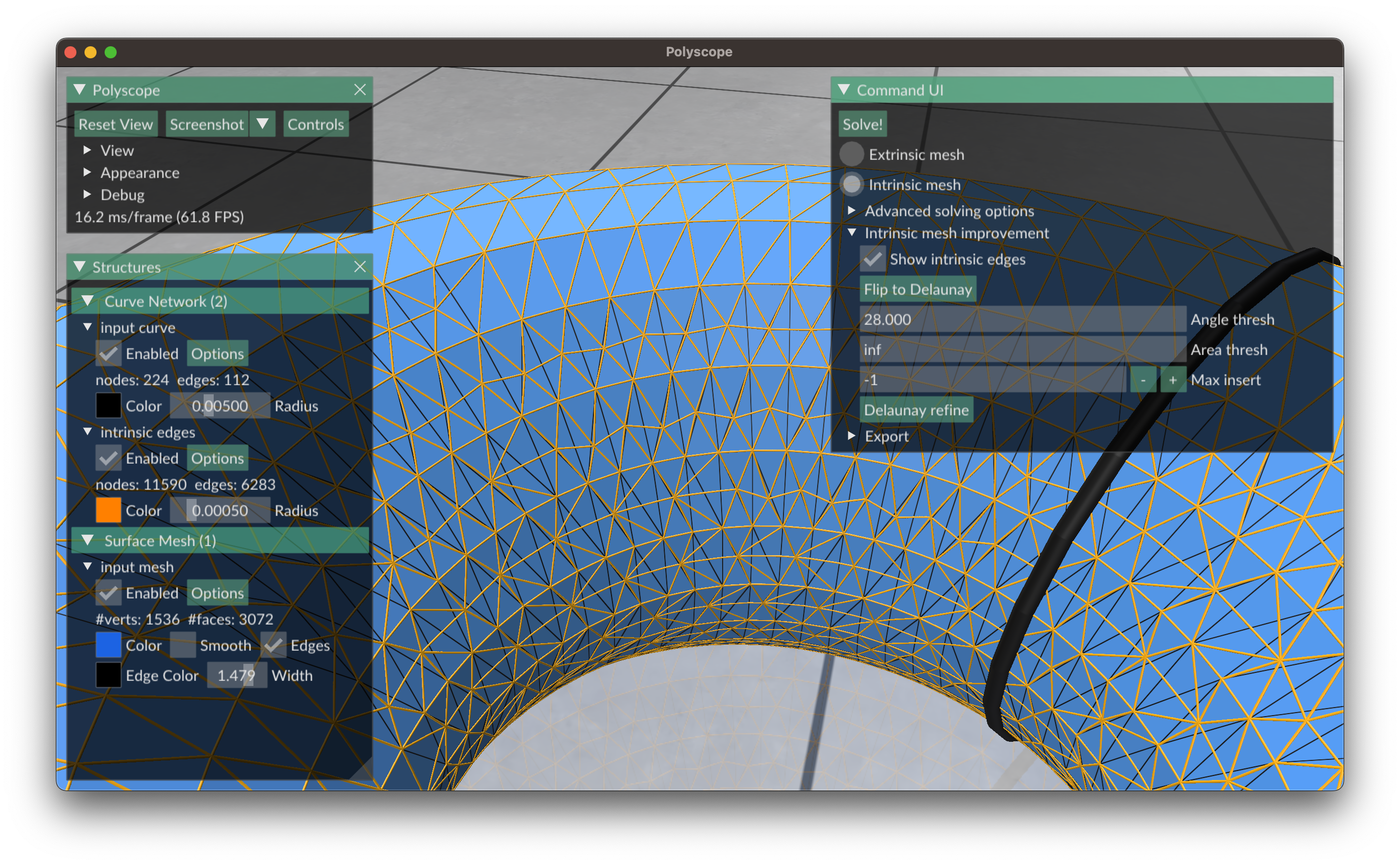Expand the Export section
This screenshot has height=865, width=1400.
tap(851, 436)
